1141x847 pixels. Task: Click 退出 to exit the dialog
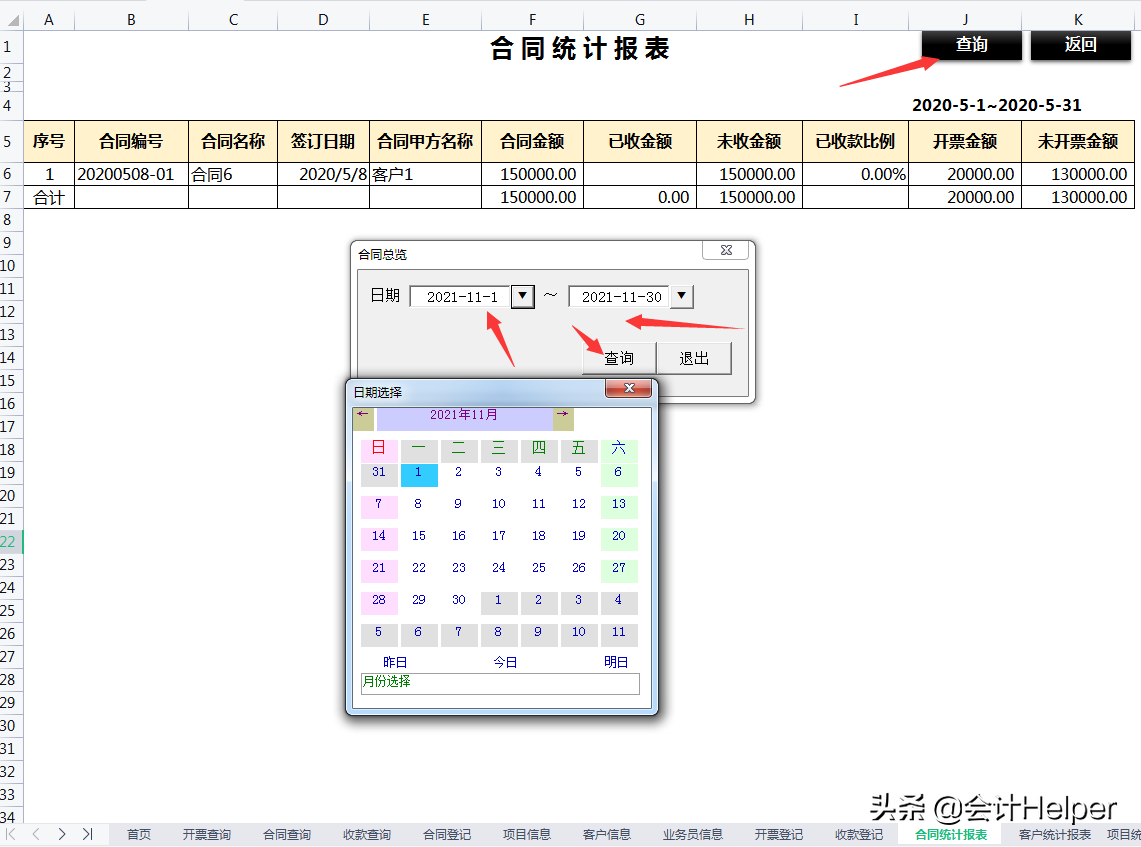coord(694,357)
